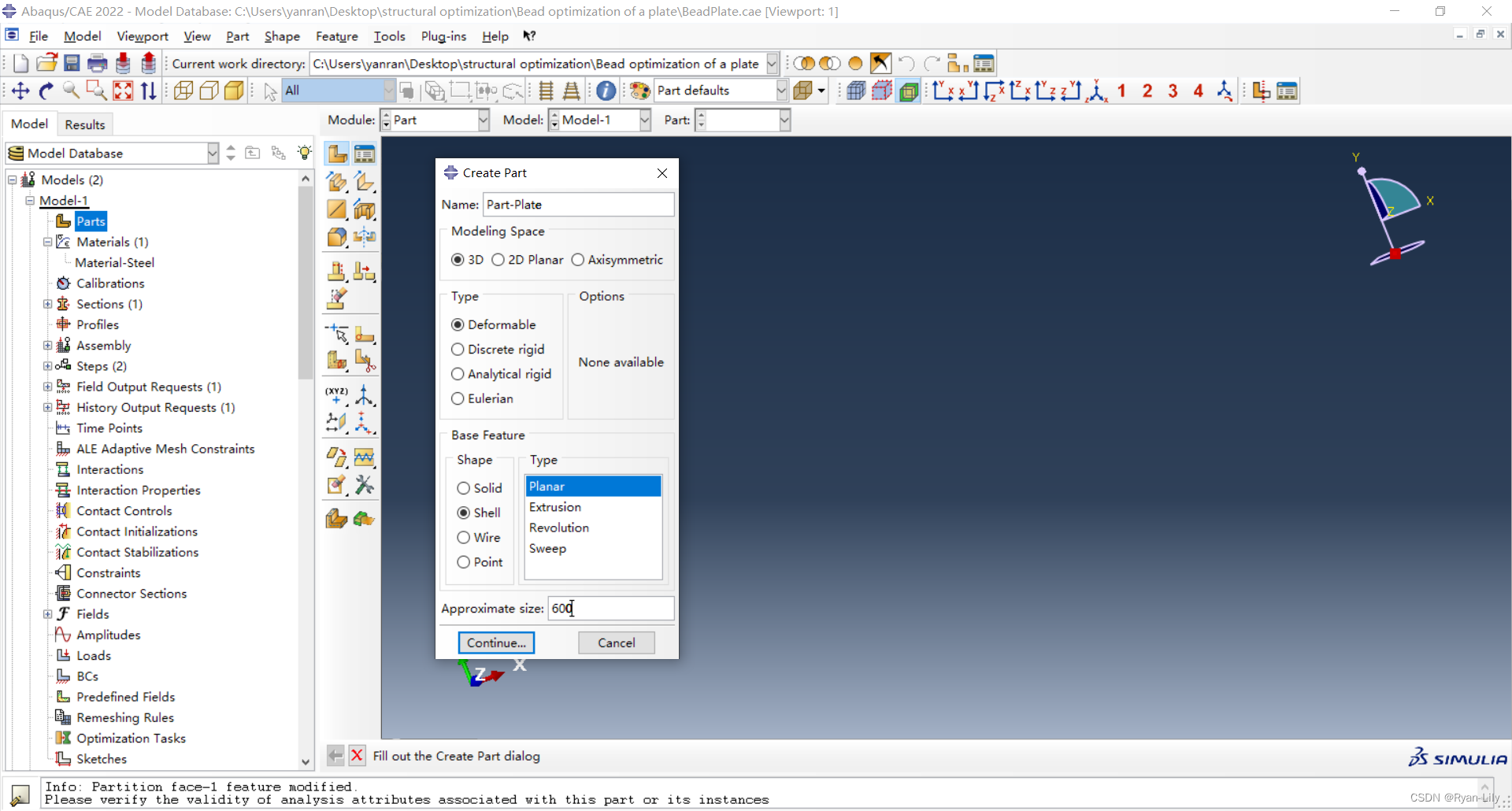
Task: Expand the Sections (1) tree node
Action: 47,304
